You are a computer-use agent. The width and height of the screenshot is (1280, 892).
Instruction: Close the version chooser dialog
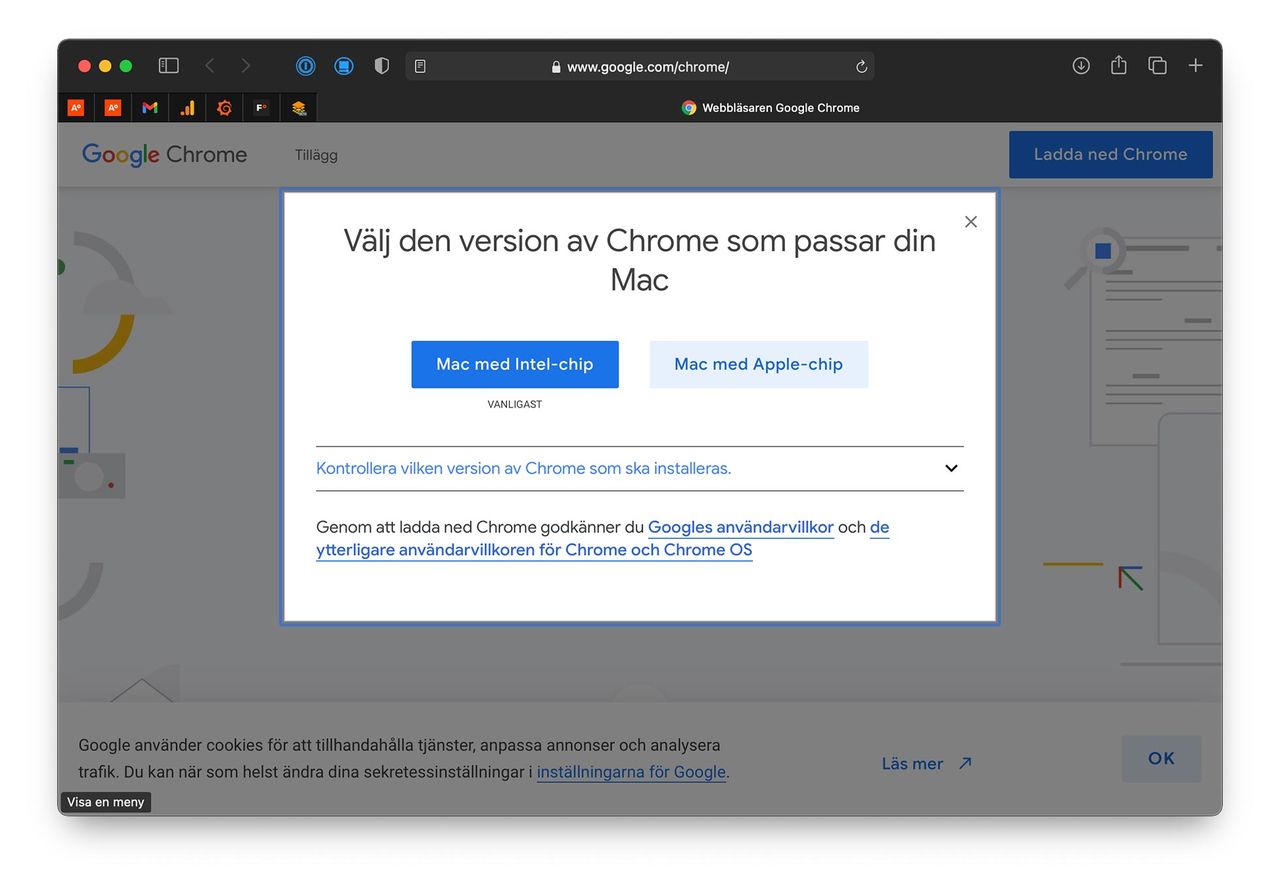click(x=971, y=222)
